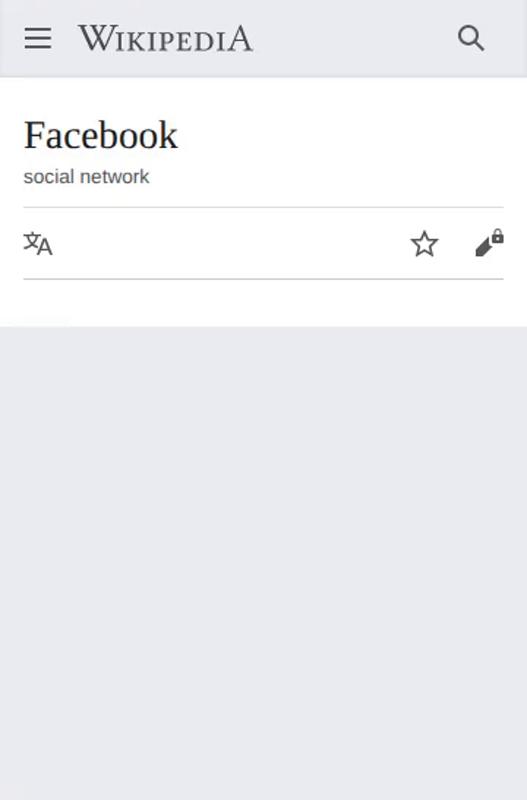Open the language selection icon

point(38,243)
